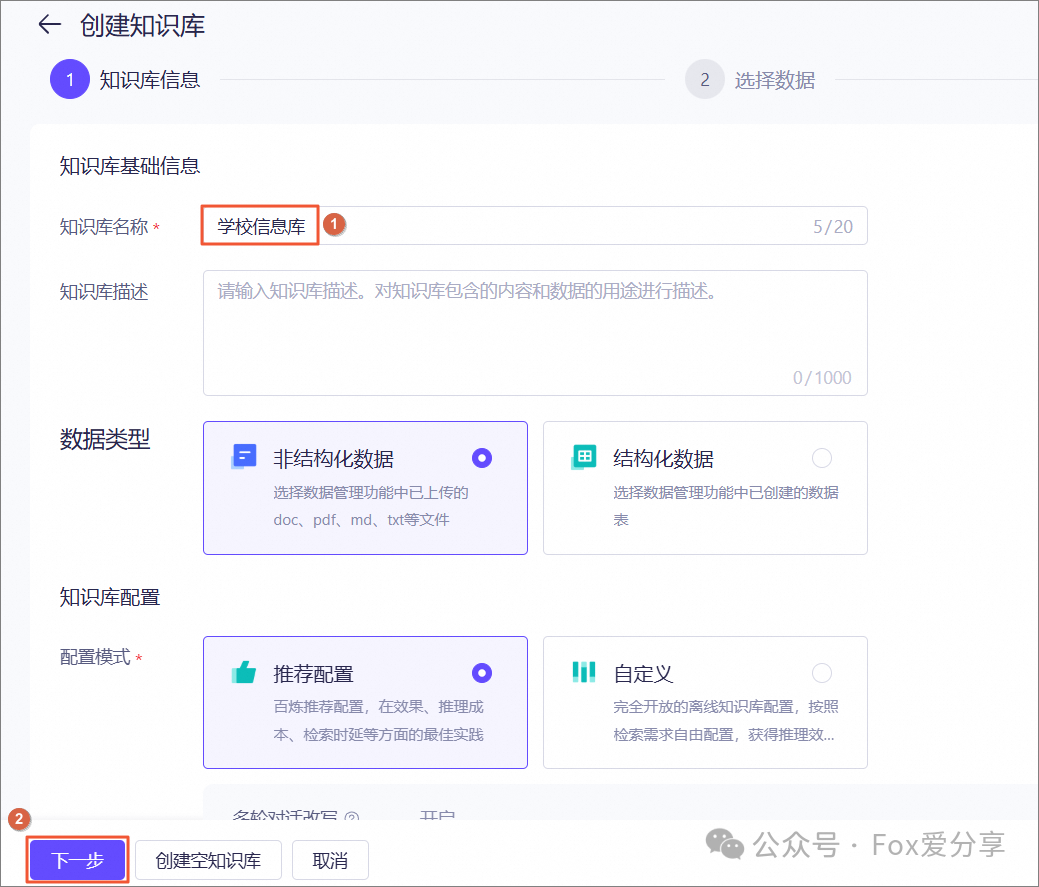Click step 2 circle for 选择数据
This screenshot has width=1039, height=887.
(704, 79)
